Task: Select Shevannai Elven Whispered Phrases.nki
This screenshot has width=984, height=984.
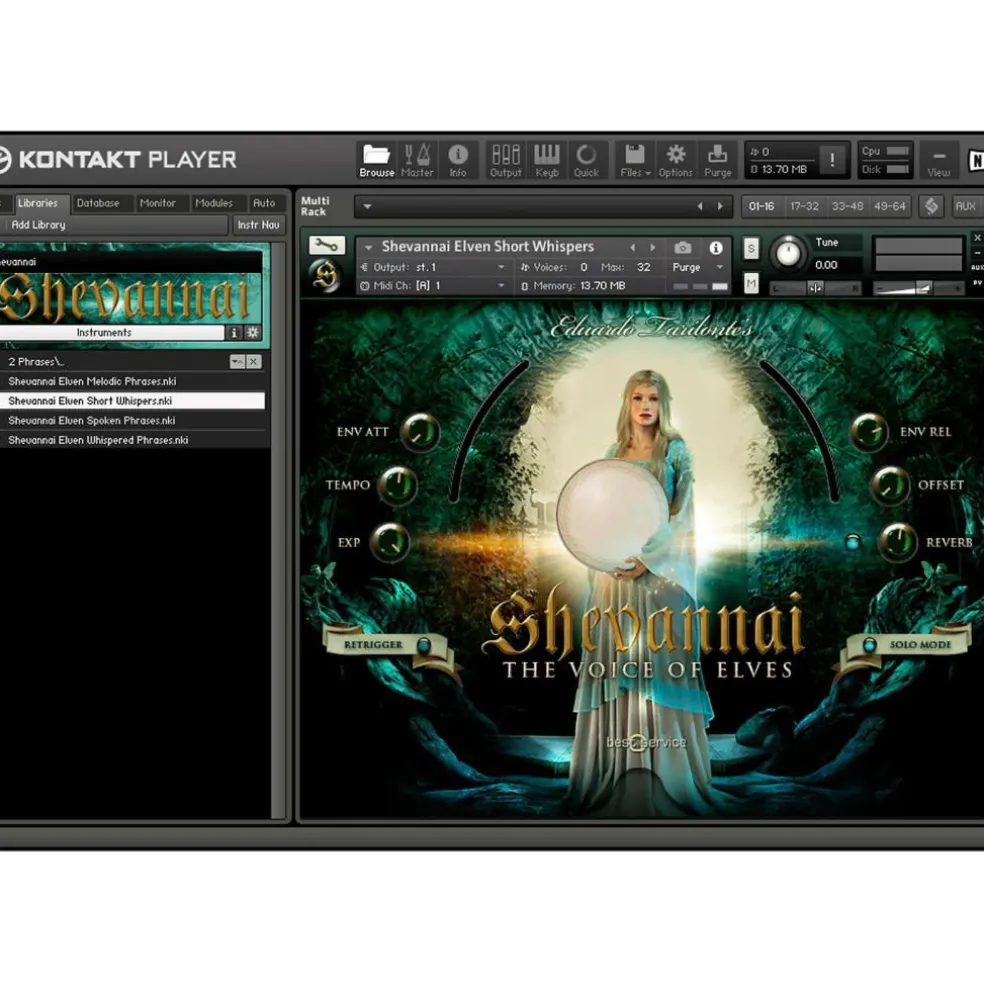Action: point(132,440)
